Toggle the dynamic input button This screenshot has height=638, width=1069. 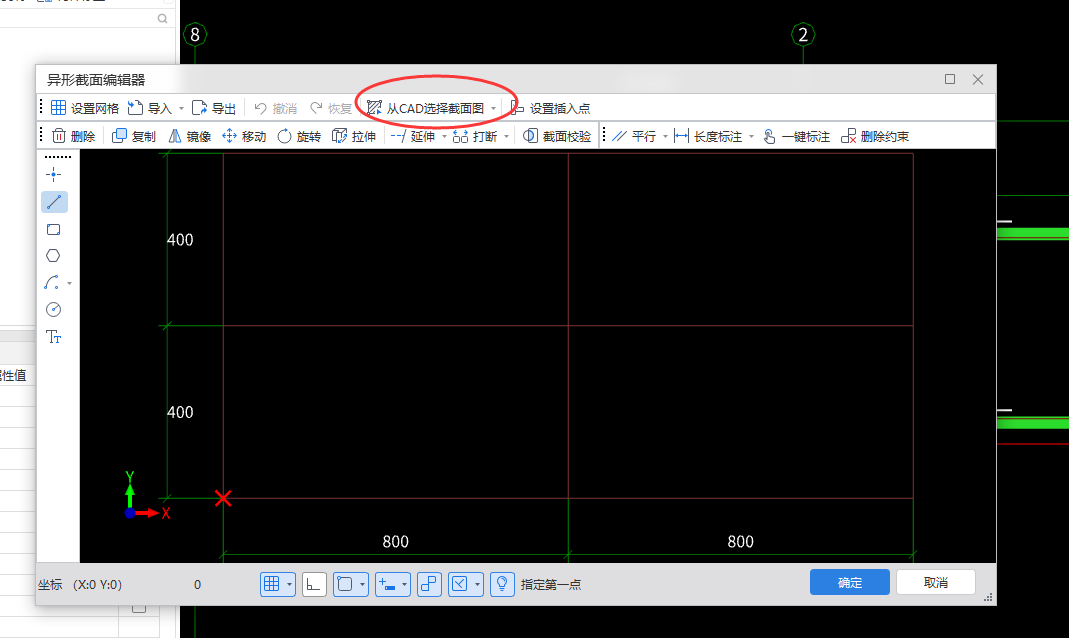coord(387,584)
